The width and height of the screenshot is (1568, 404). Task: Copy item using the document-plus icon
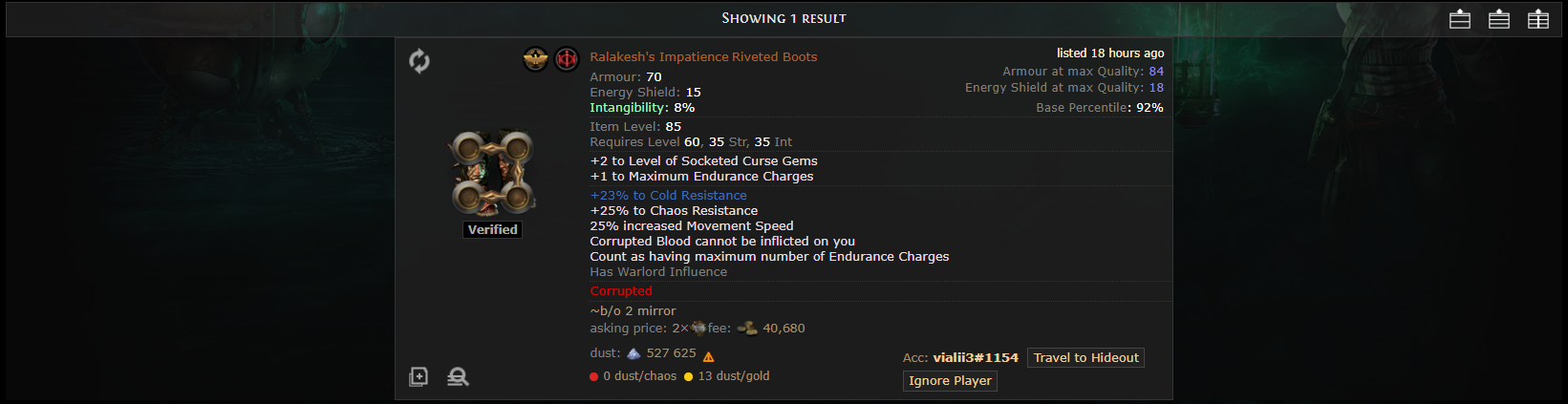pyautogui.click(x=419, y=376)
